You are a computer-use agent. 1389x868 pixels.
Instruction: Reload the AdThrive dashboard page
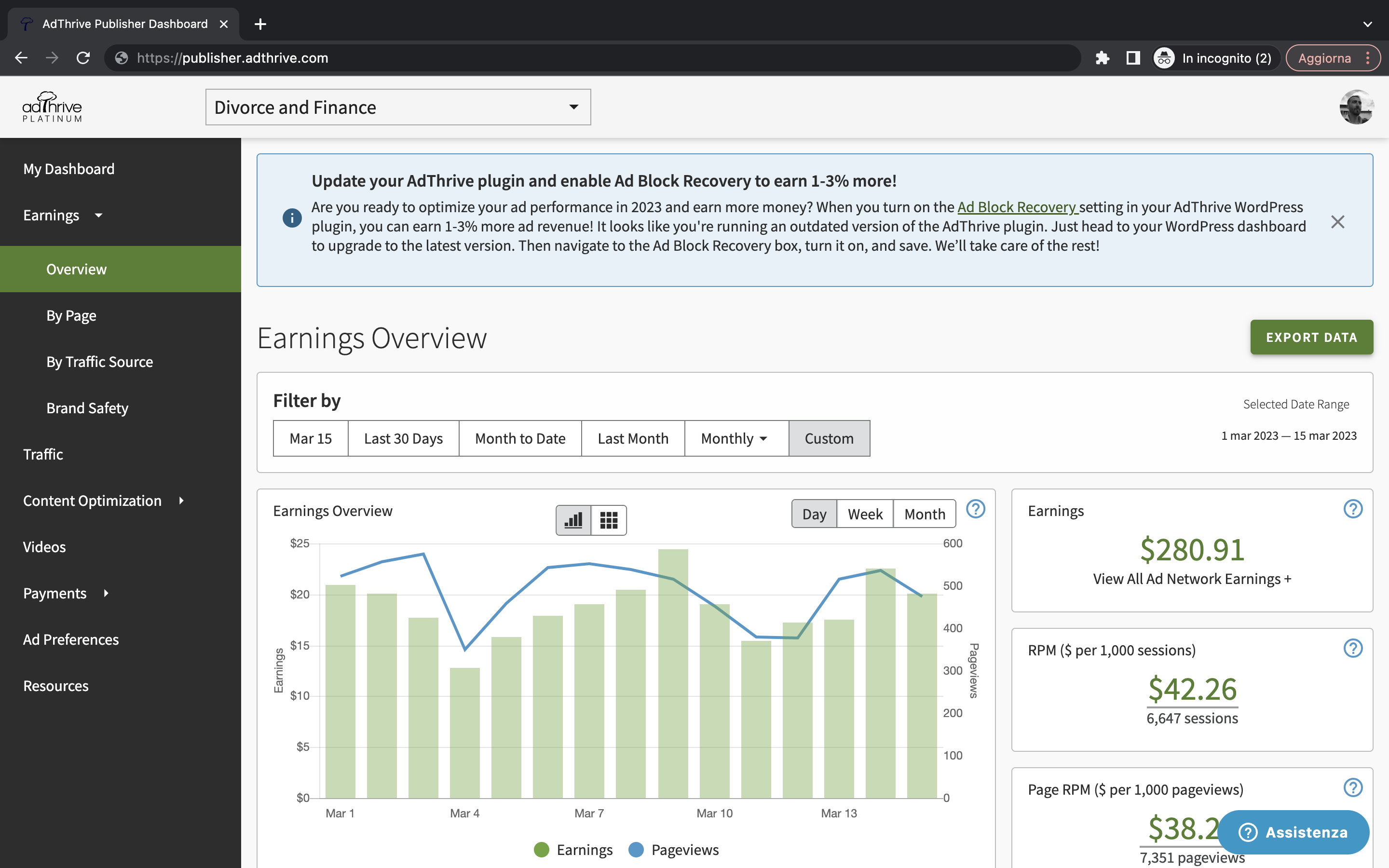[83, 58]
